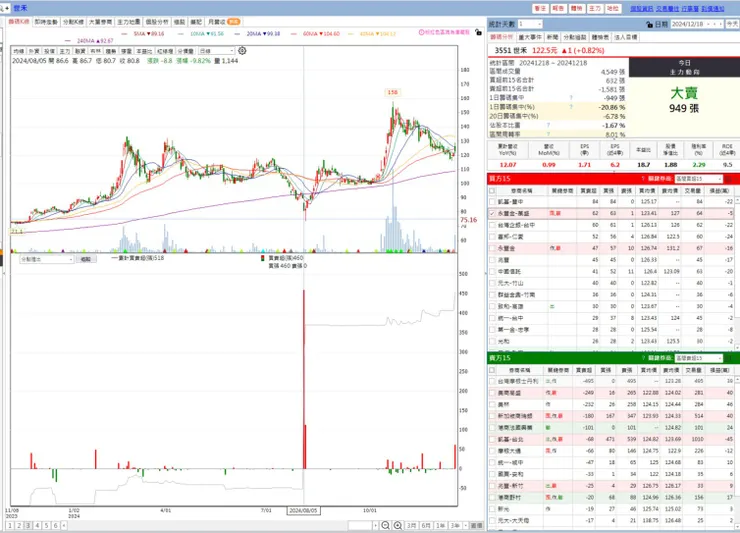Screen dimensions: 740x533
Task: Open the 個股資訊 link
Action: click(642, 8)
